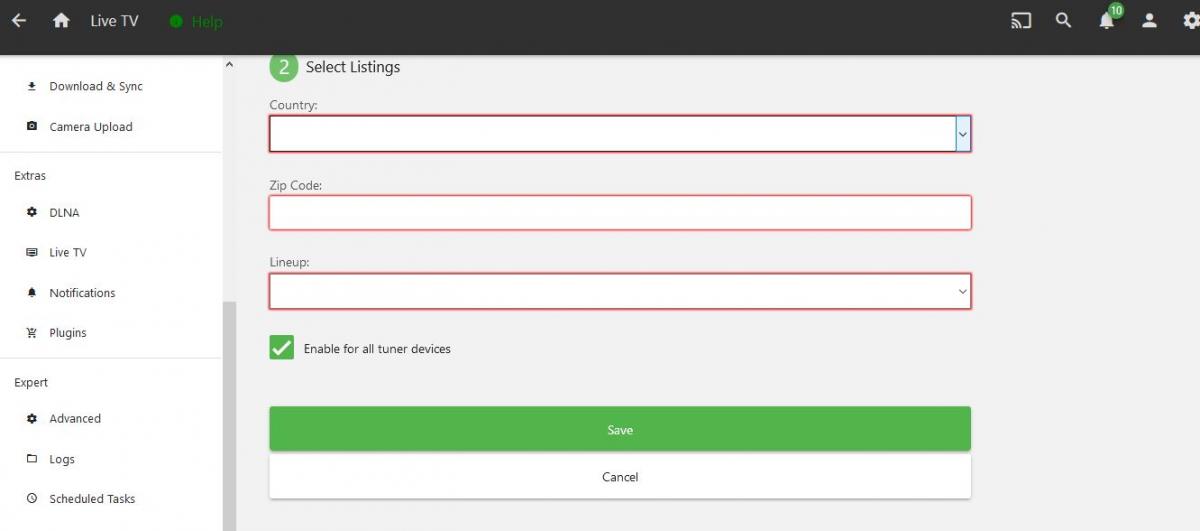
Task: Open the settings gear icon
Action: 1190,20
